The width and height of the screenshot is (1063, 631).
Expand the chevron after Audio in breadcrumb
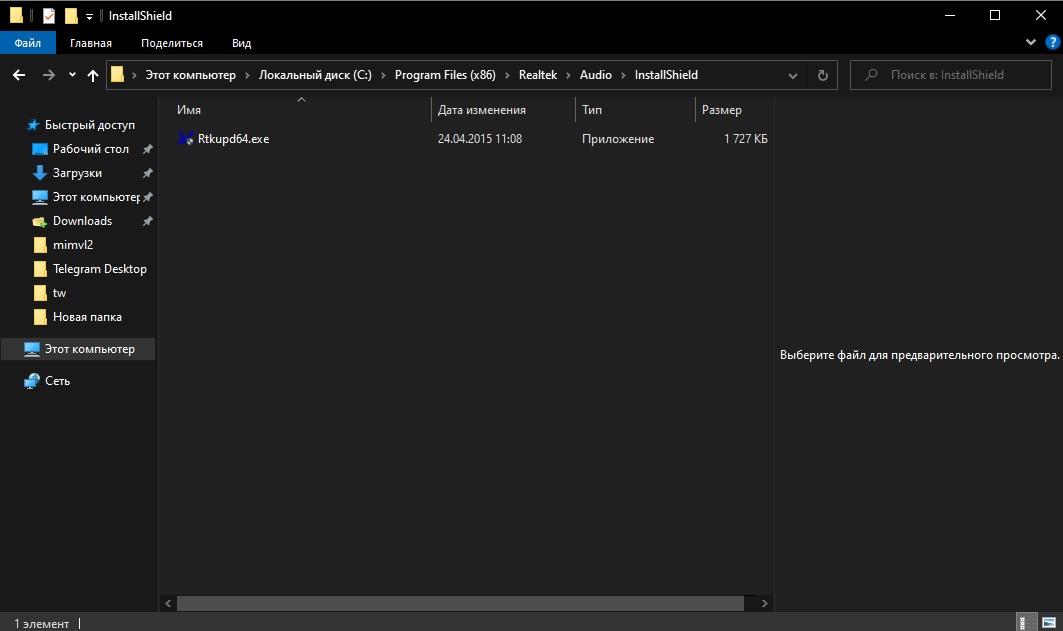click(623, 75)
